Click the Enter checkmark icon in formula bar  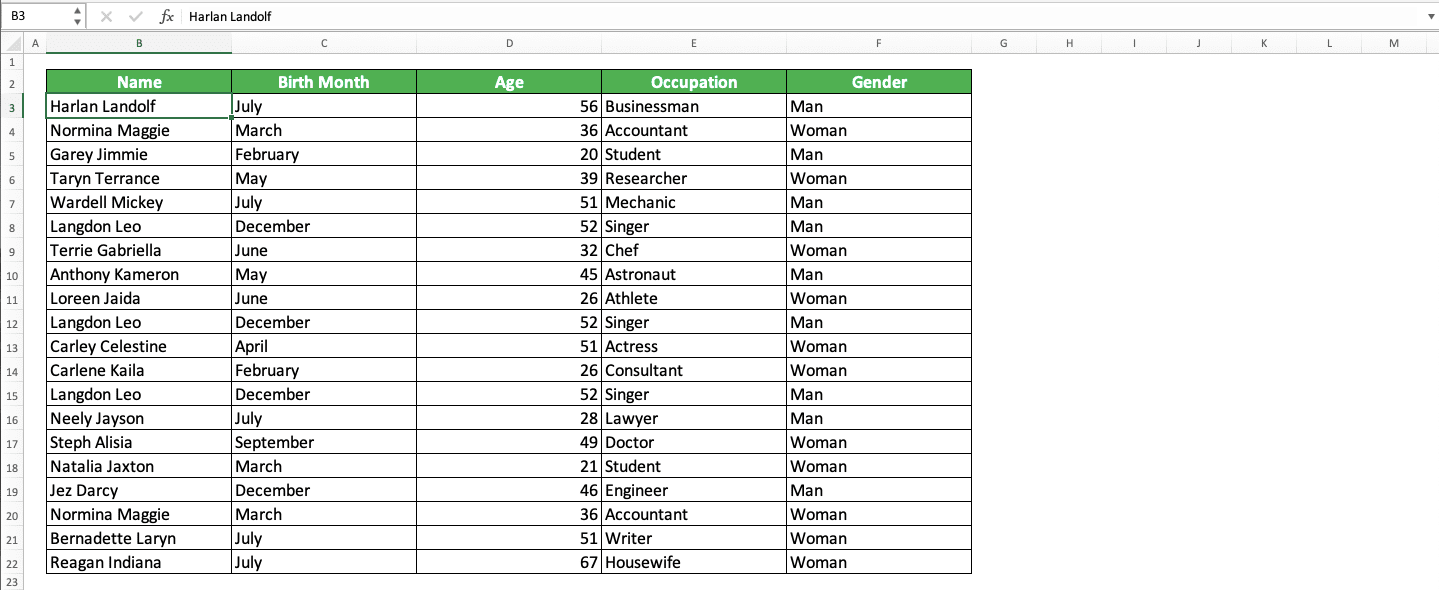coord(136,17)
